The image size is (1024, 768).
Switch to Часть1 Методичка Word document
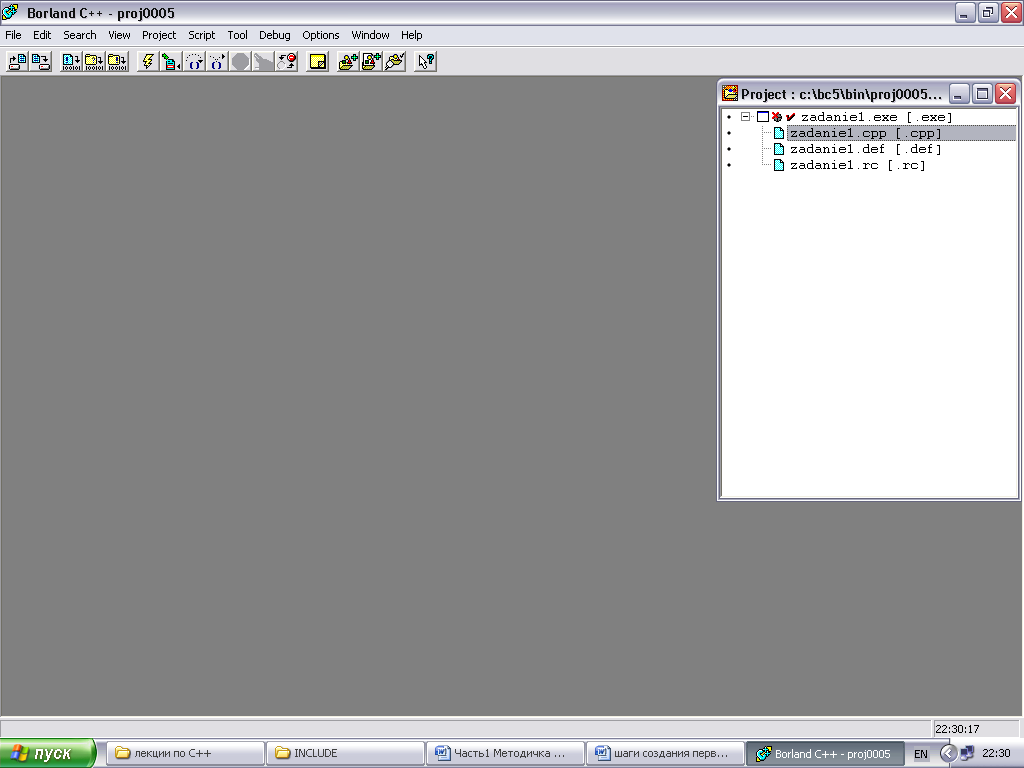click(505, 753)
